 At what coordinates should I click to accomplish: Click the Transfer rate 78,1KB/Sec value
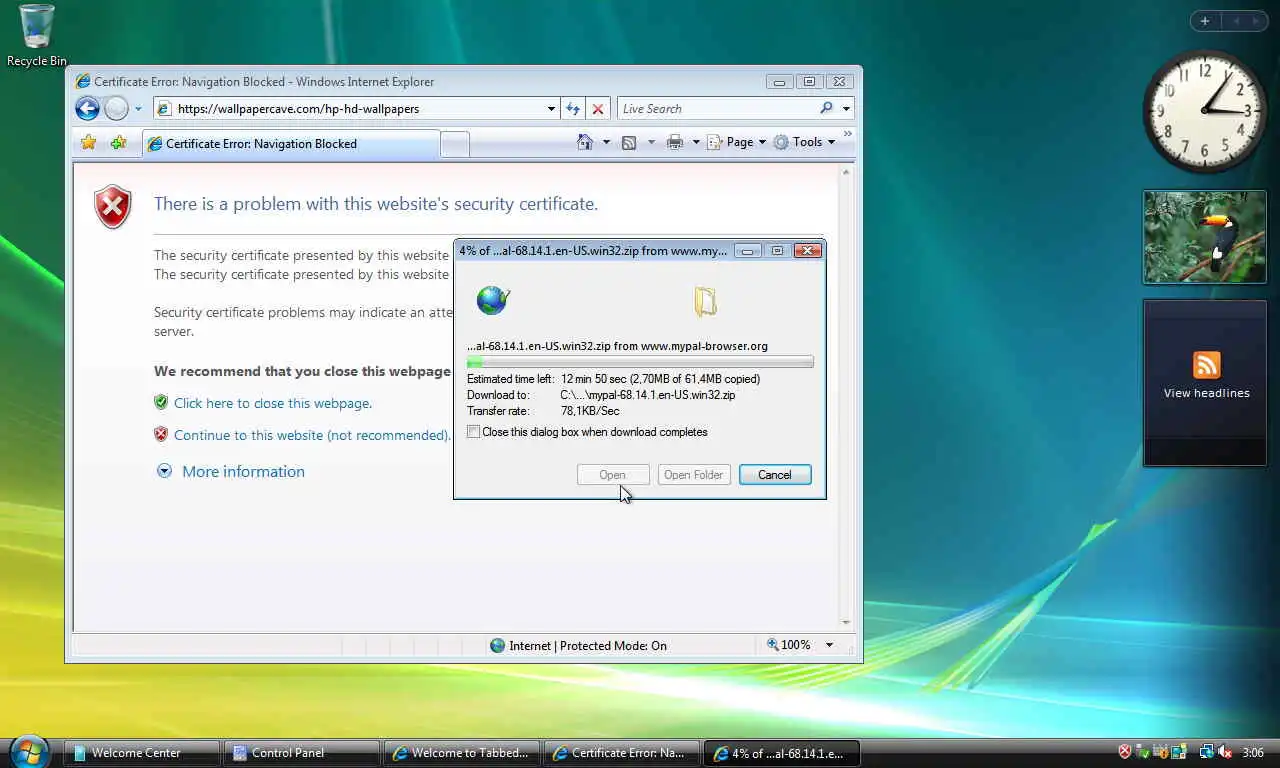[590, 411]
